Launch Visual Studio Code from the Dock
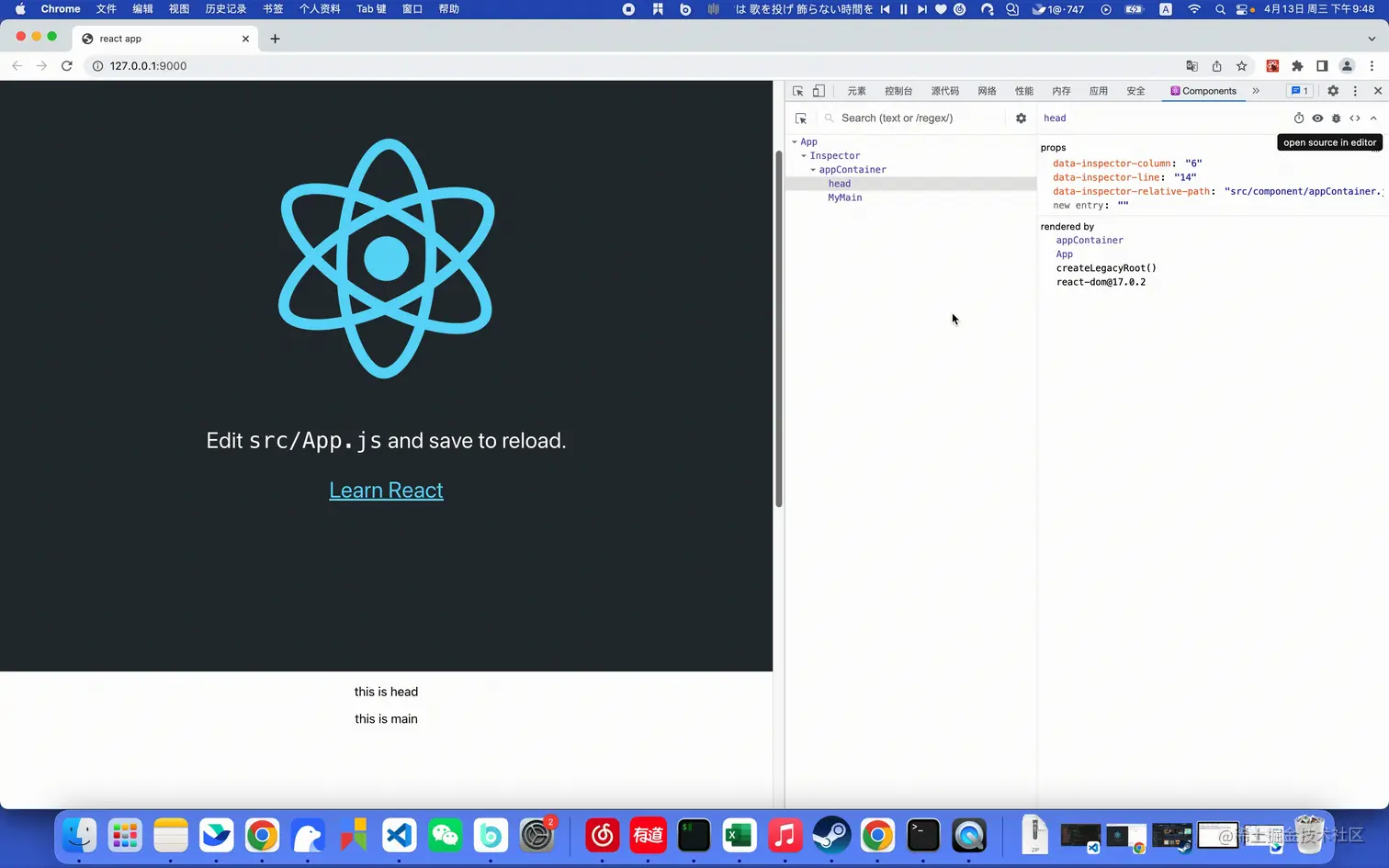 coord(398,836)
